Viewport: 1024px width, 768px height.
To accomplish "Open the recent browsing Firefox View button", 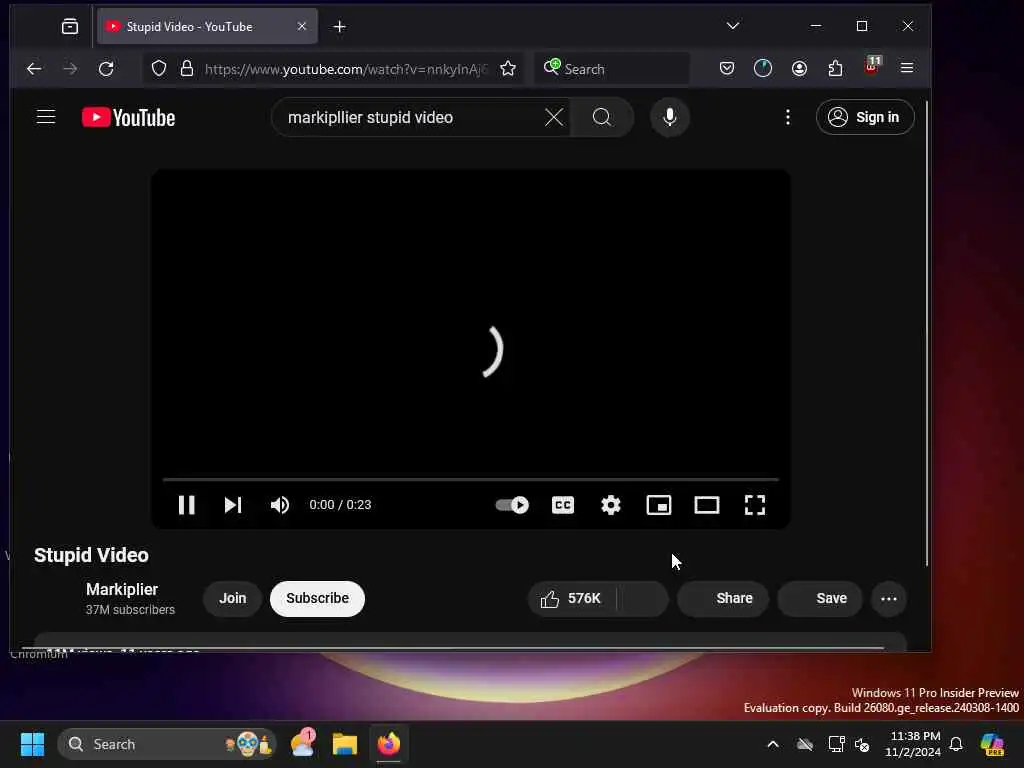I will [70, 27].
